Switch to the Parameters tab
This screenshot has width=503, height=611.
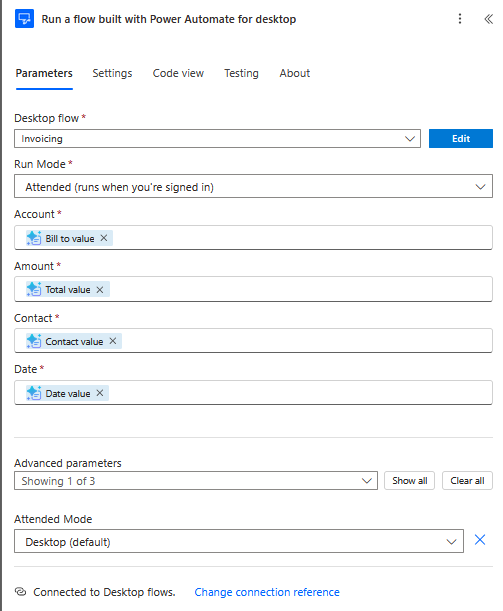44,73
